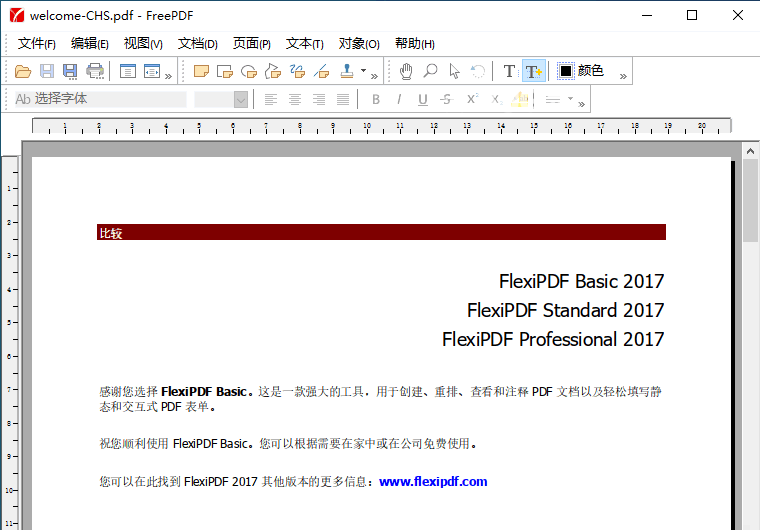Click the Open file folder icon
The height and width of the screenshot is (530, 760).
[23, 71]
